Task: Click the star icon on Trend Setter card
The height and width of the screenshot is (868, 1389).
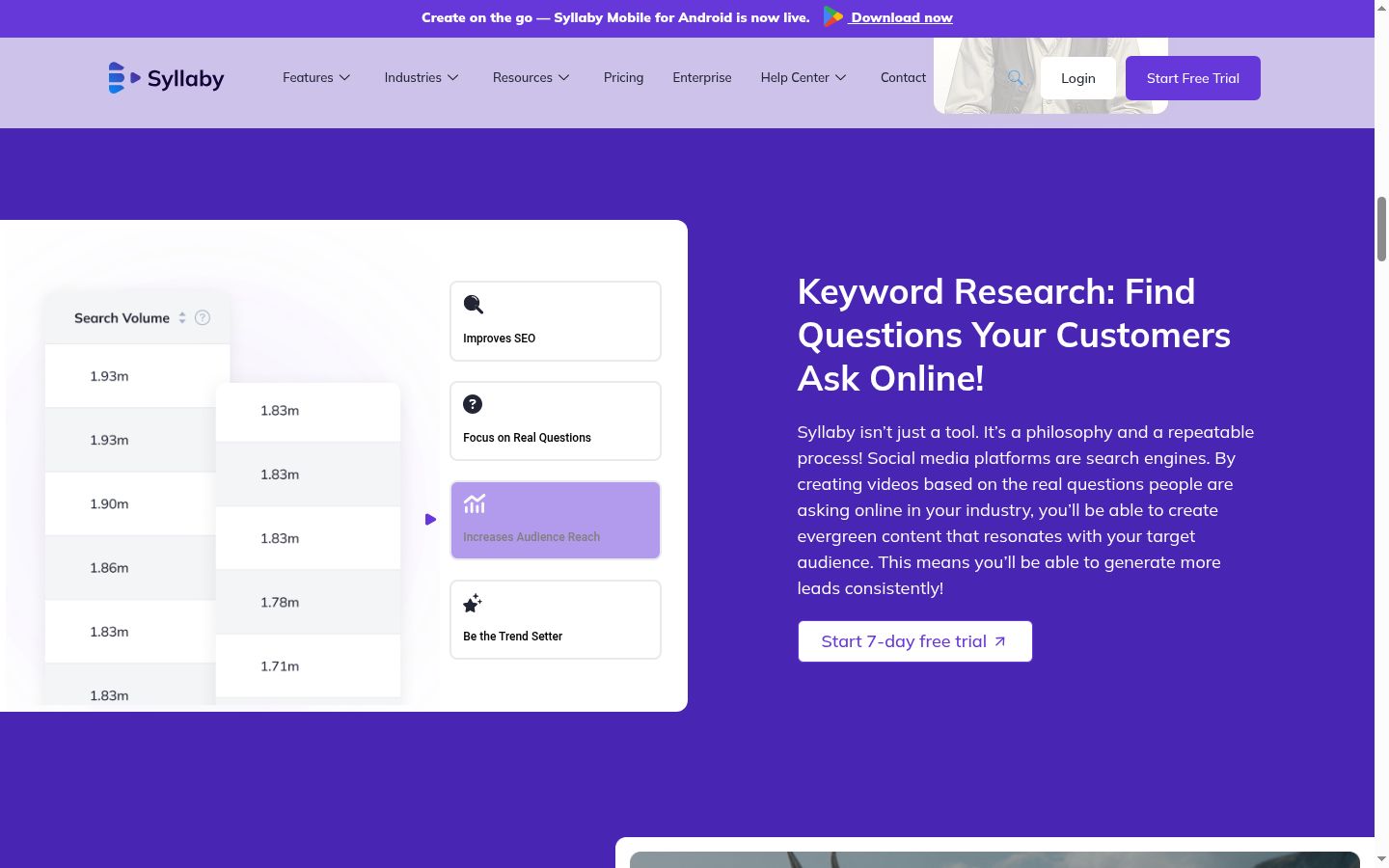Action: point(473,604)
